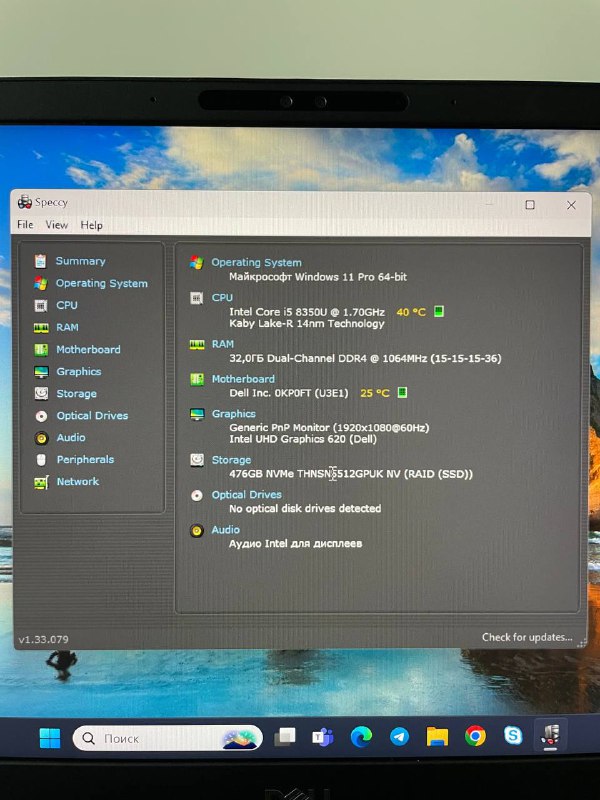Click the version number v1.33.079
Viewport: 600px width, 800px height.
43,639
